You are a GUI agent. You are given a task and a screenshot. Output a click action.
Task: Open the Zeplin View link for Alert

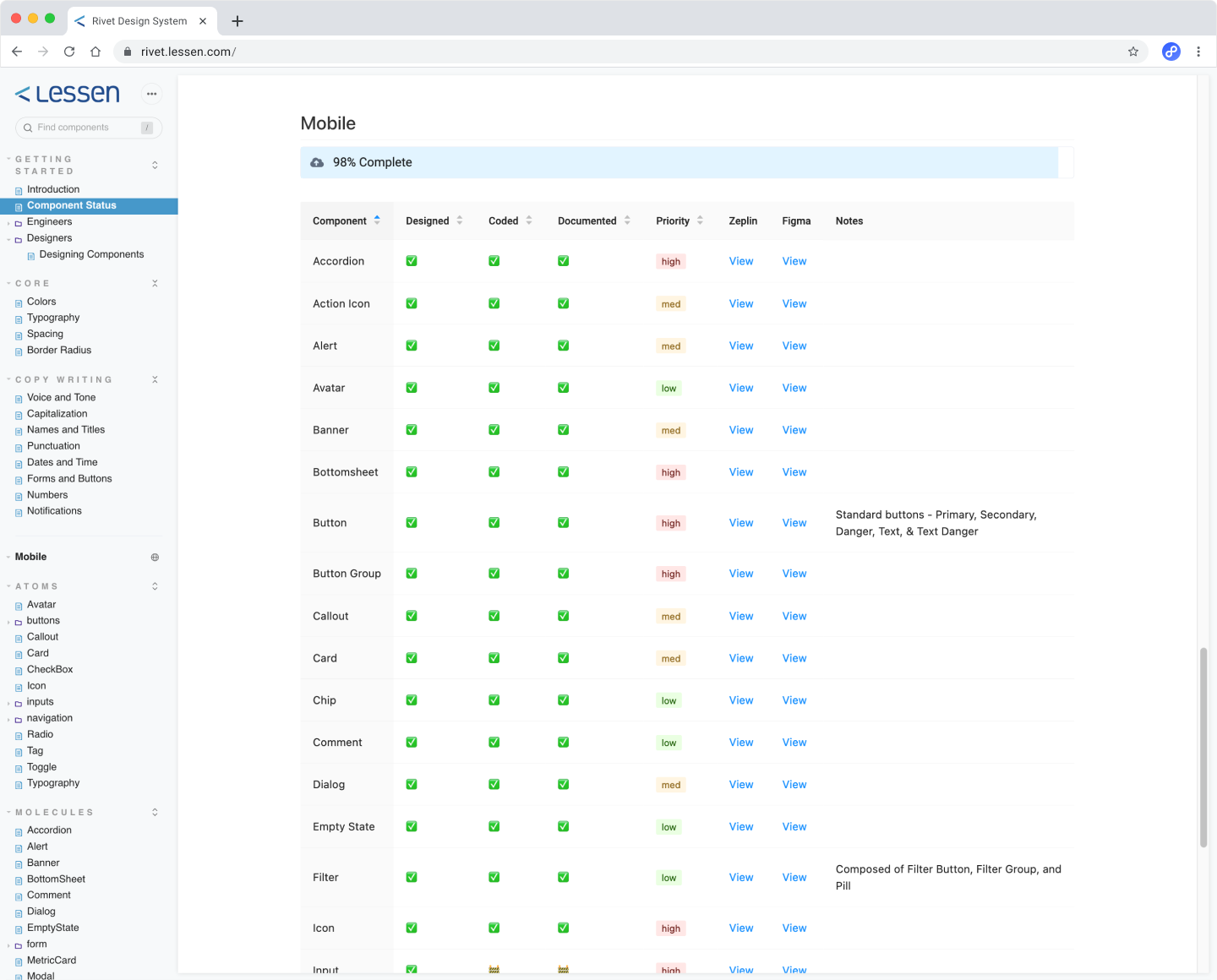[x=741, y=346]
